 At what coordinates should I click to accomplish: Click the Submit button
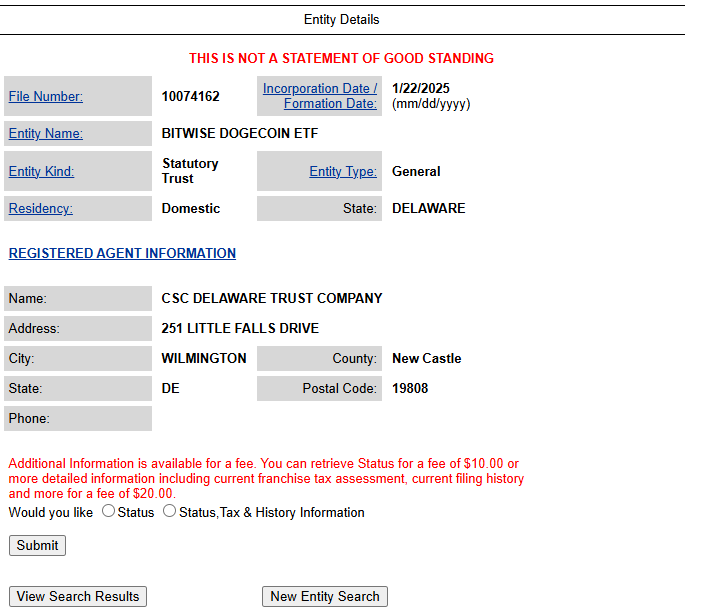pyautogui.click(x=38, y=545)
